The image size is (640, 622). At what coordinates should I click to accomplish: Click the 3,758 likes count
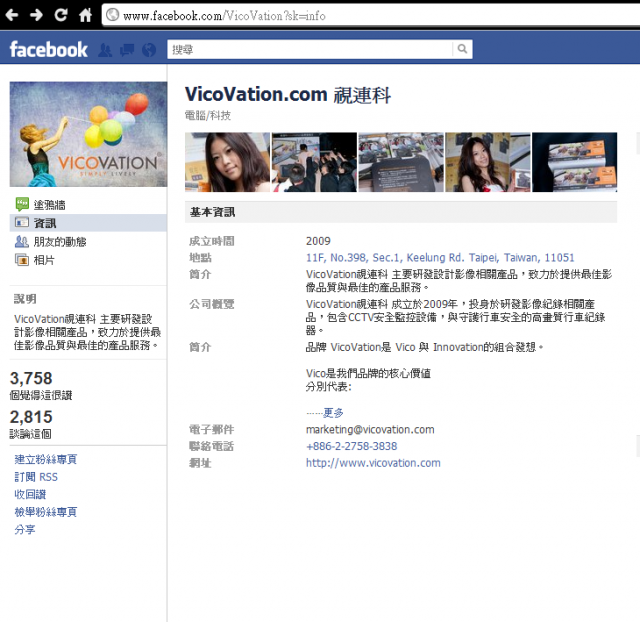click(x=31, y=378)
